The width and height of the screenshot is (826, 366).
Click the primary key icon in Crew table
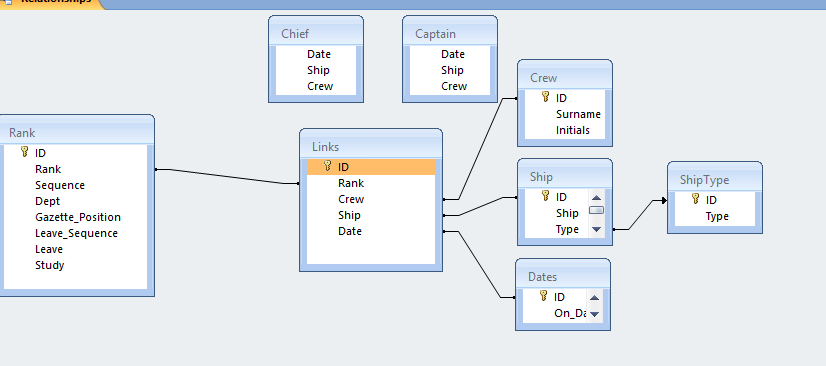tap(545, 97)
